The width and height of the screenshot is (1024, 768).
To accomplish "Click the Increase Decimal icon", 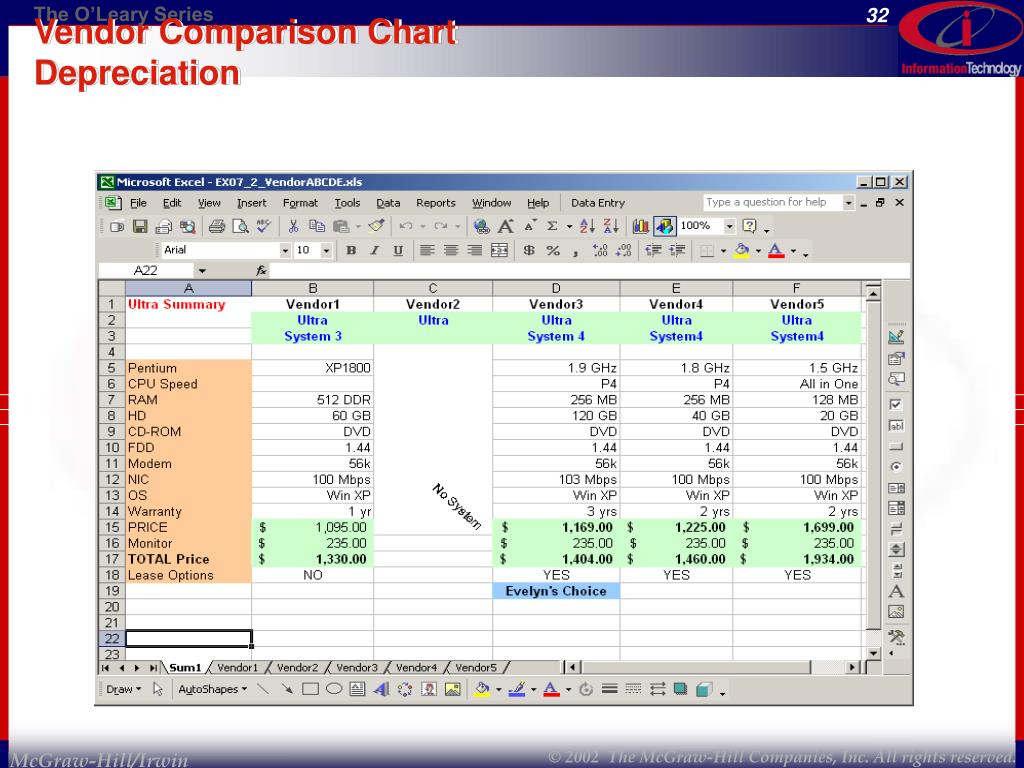I will (600, 251).
